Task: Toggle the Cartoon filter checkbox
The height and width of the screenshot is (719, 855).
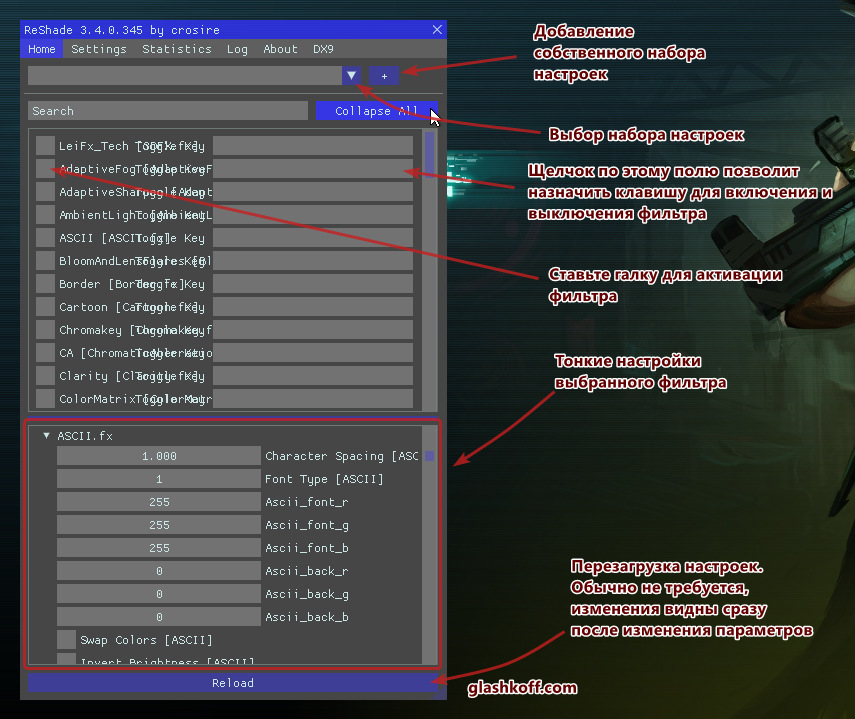Action: [45, 307]
